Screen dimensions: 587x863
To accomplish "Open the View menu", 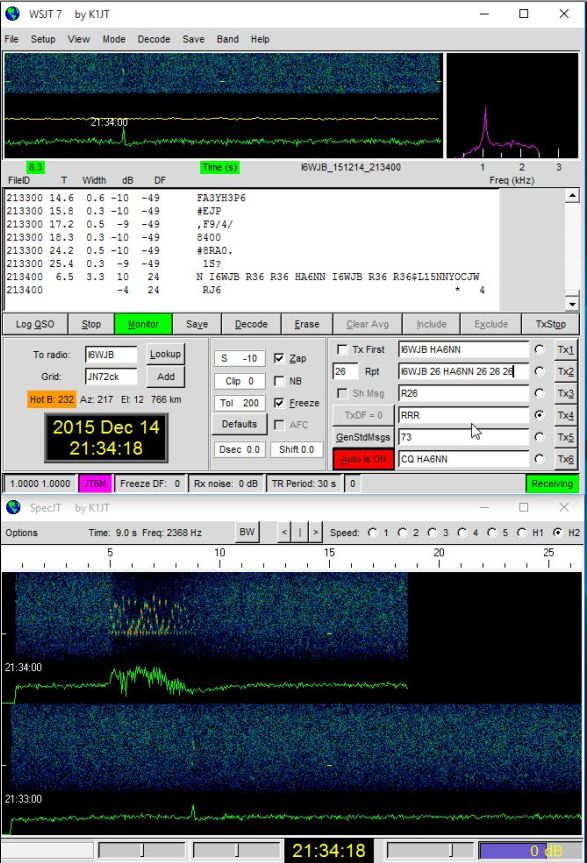I will [79, 39].
